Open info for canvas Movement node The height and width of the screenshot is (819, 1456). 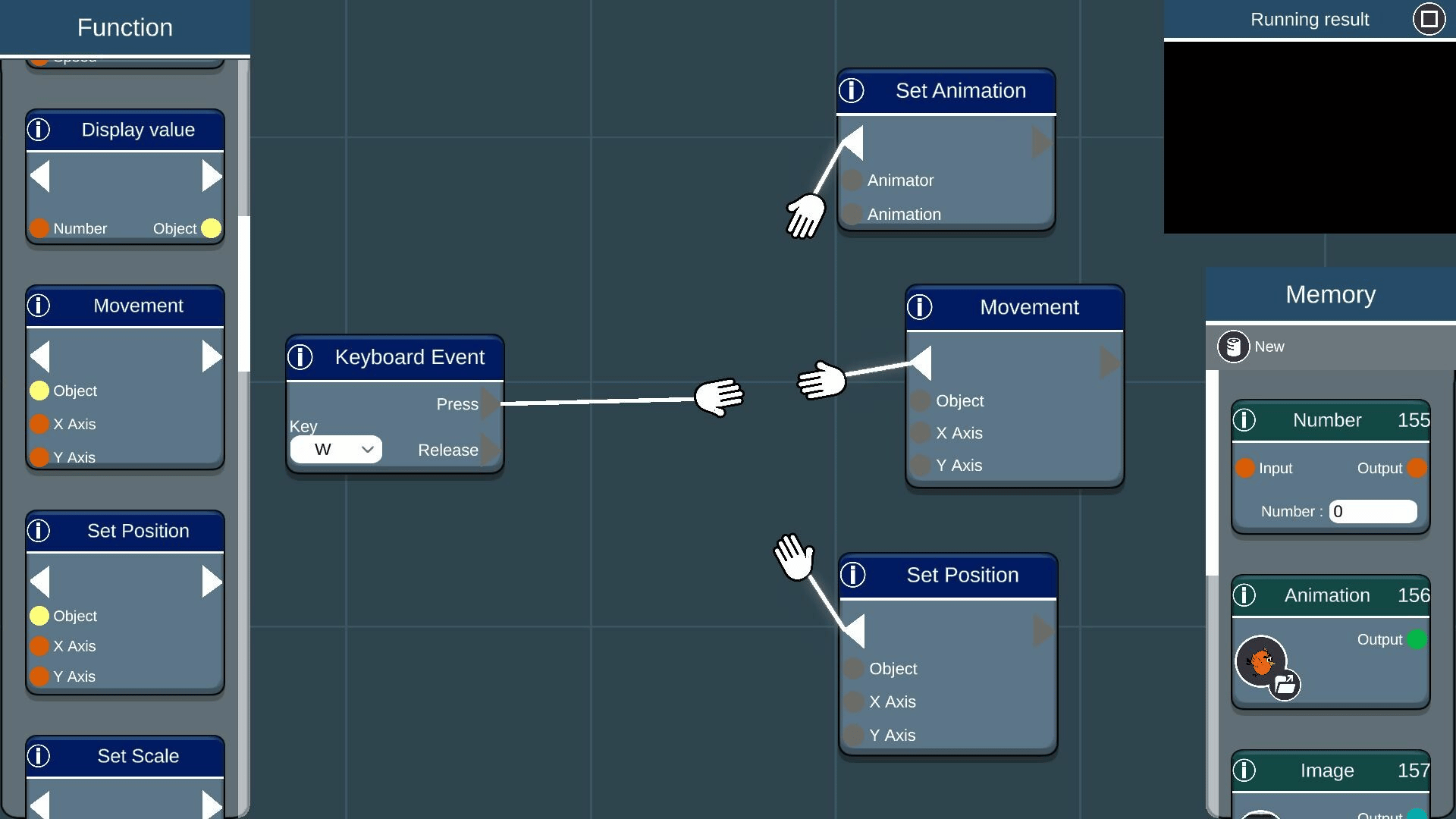(920, 307)
